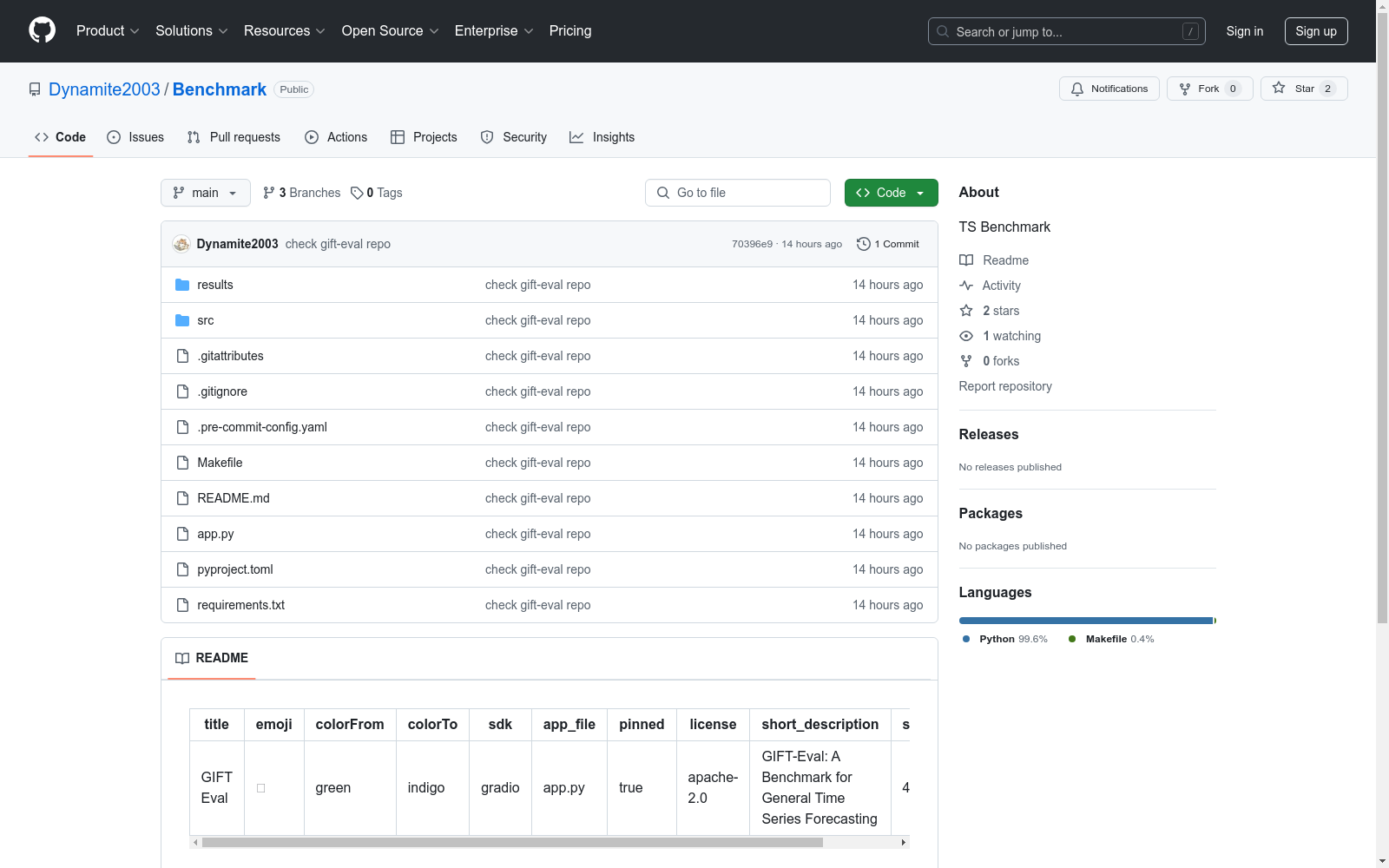Click the README table horizontal scrollbar
Screen dimensions: 1389x868
coord(512,842)
